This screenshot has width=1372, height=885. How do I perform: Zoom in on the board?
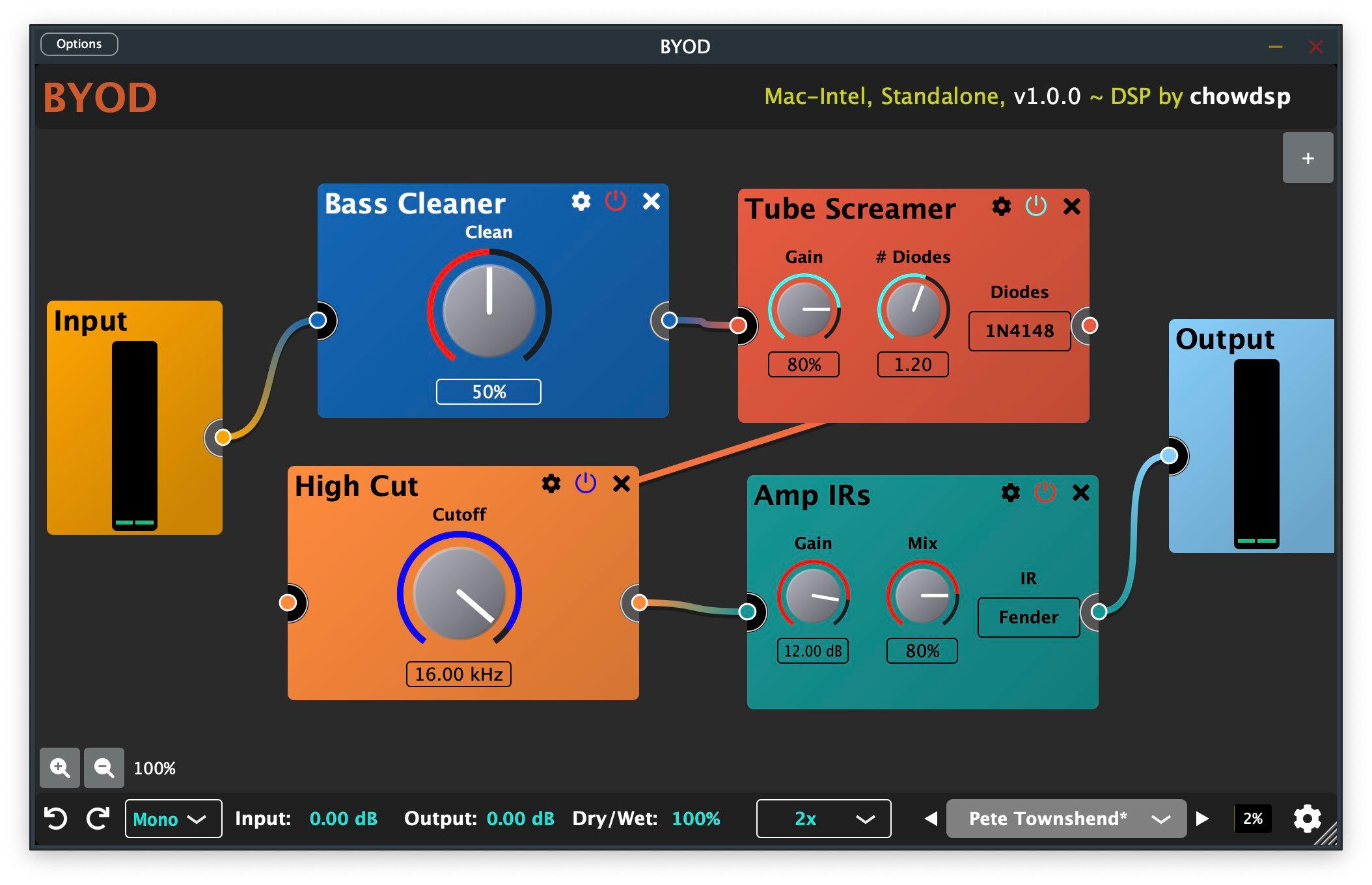pos(60,768)
